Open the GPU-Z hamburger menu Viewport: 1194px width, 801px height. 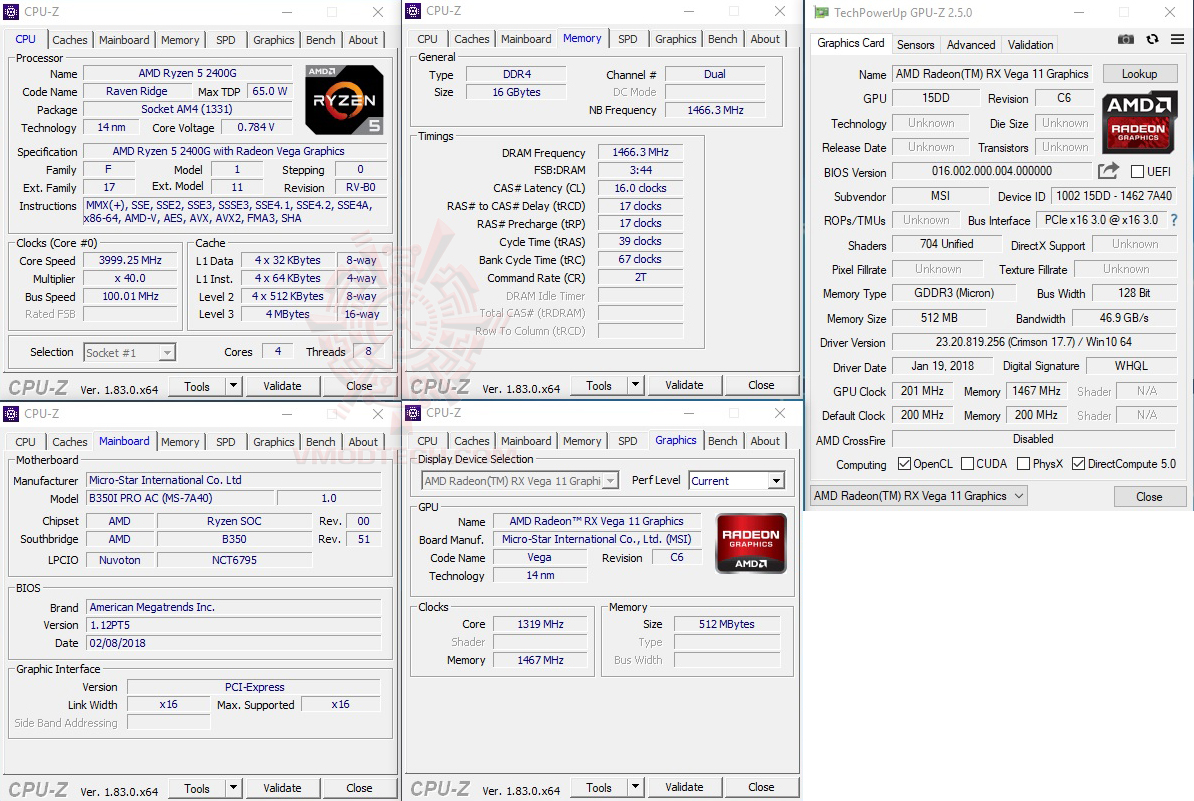(x=1177, y=40)
